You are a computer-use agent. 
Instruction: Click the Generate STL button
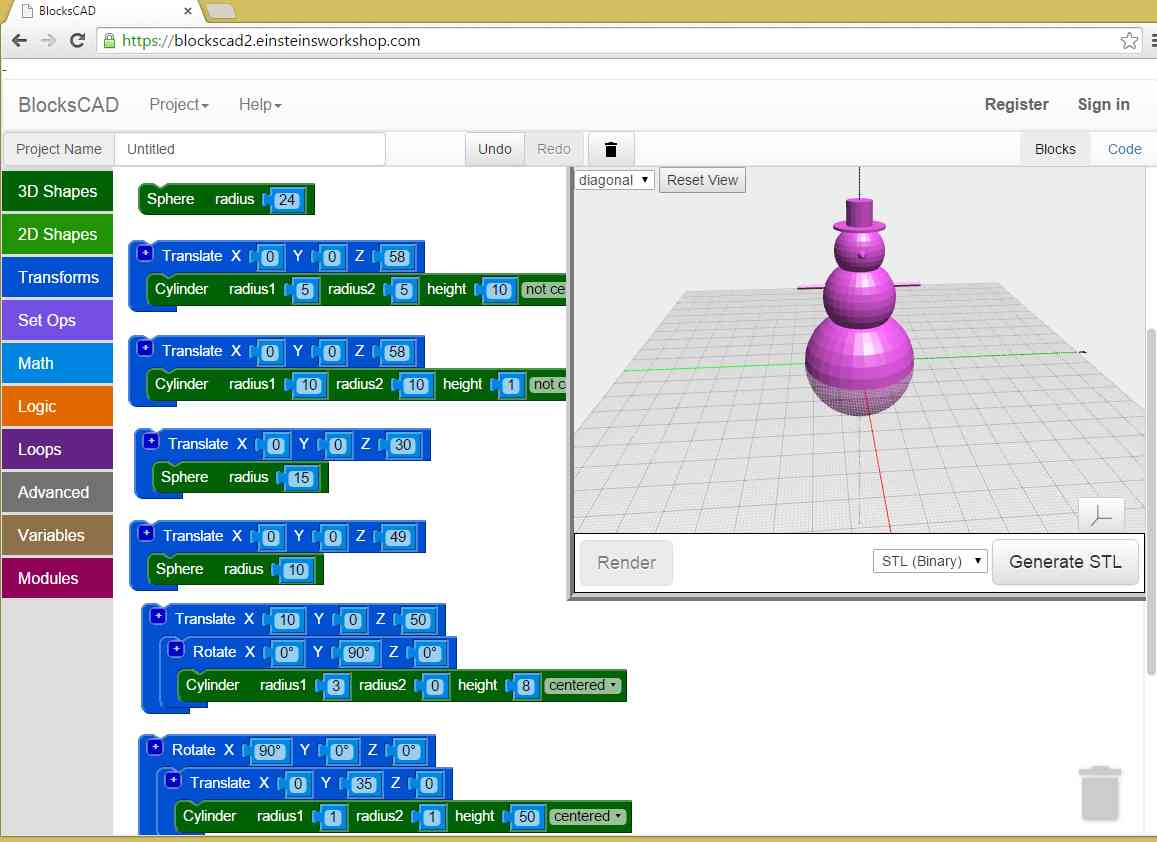(x=1065, y=562)
